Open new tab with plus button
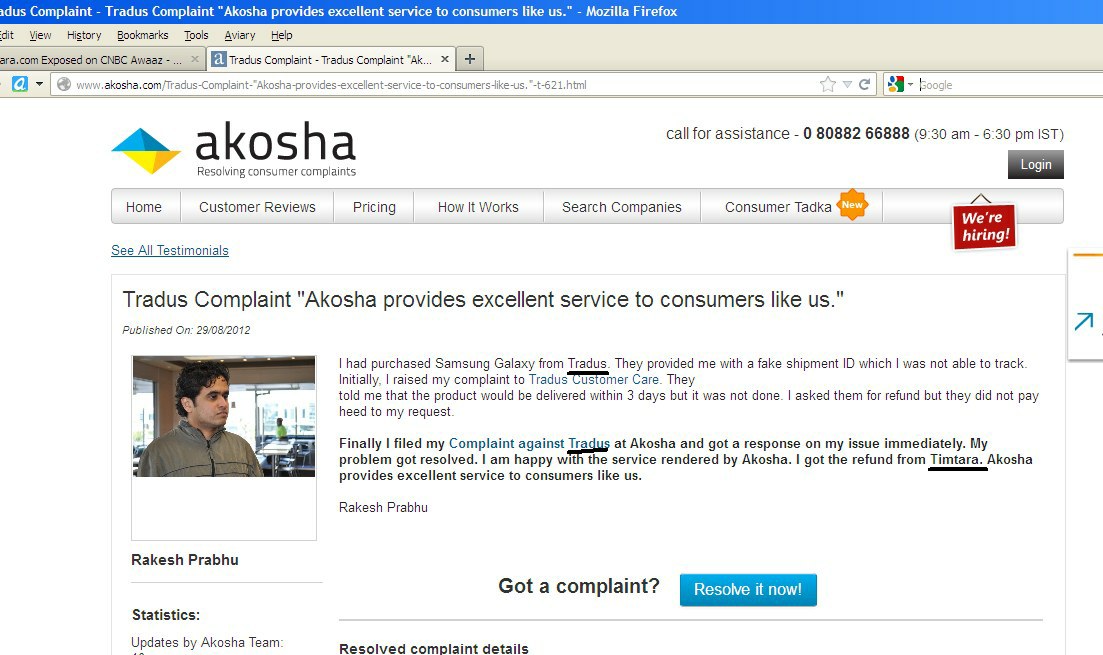The image size is (1103, 655). click(x=470, y=59)
